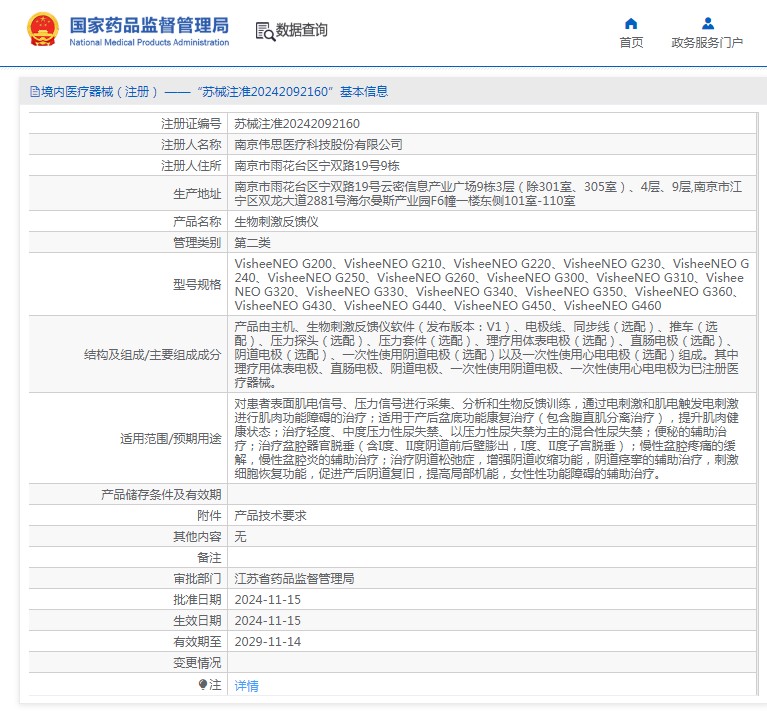Click registrant name 南京伟思医疗科技股份有限公司
The width and height of the screenshot is (767, 711).
318,145
